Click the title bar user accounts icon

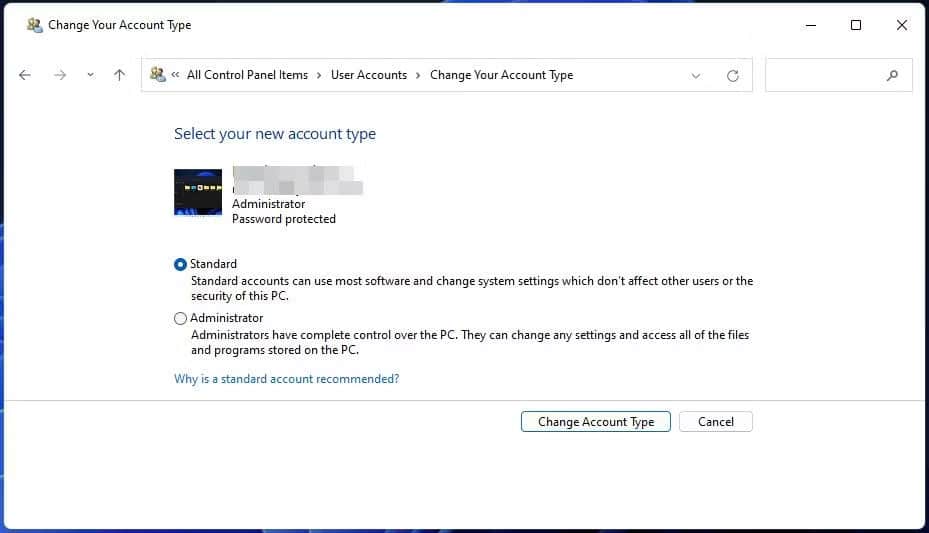click(x=34, y=25)
